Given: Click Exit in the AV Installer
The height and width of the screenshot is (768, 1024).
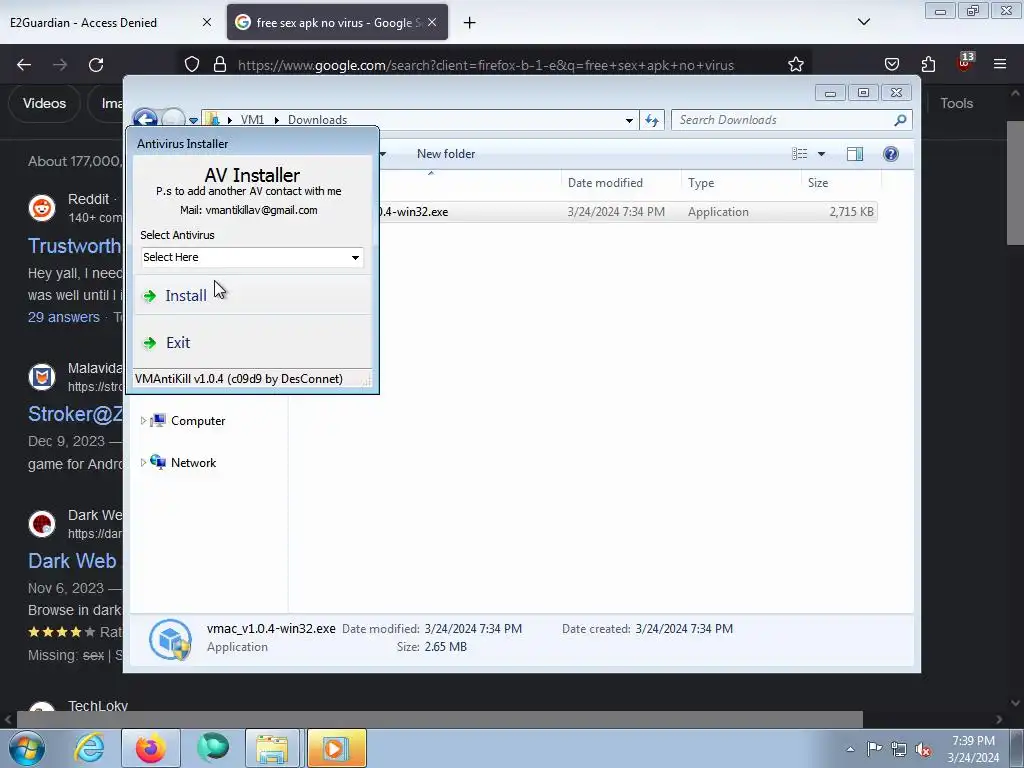Looking at the screenshot, I should (x=252, y=343).
